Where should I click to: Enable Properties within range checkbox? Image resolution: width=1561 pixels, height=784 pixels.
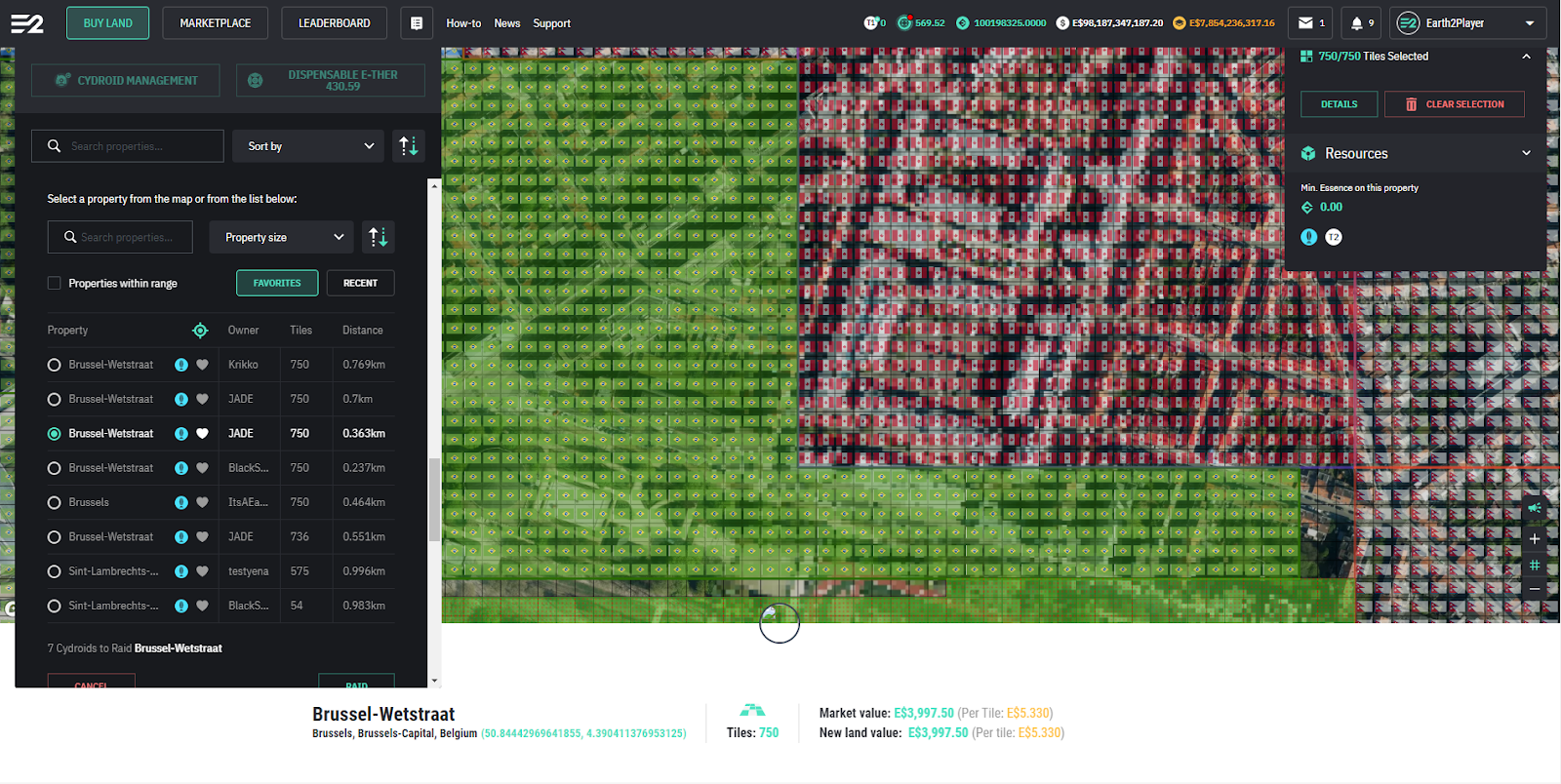55,284
